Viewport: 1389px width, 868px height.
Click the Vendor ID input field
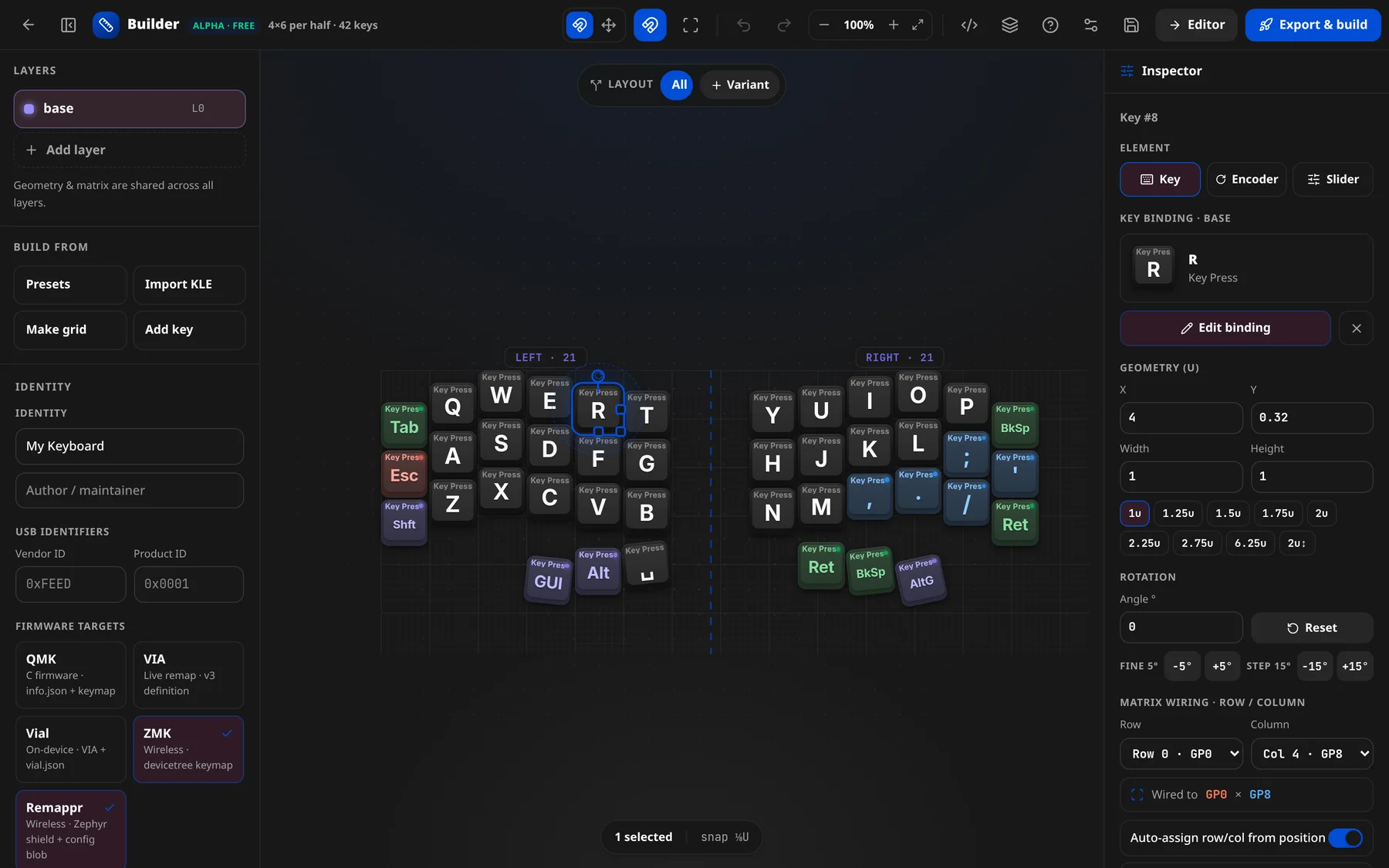tap(70, 584)
